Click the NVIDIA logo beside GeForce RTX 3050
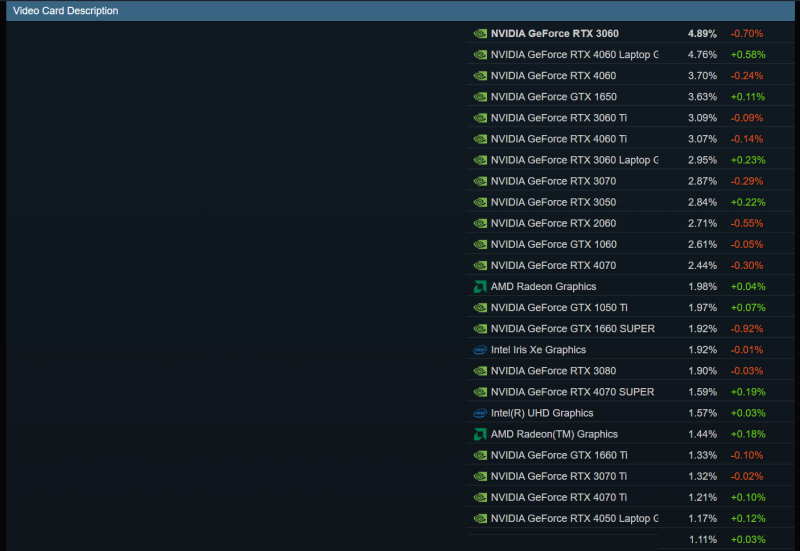Screen dimensions: 800x551 point(480,203)
